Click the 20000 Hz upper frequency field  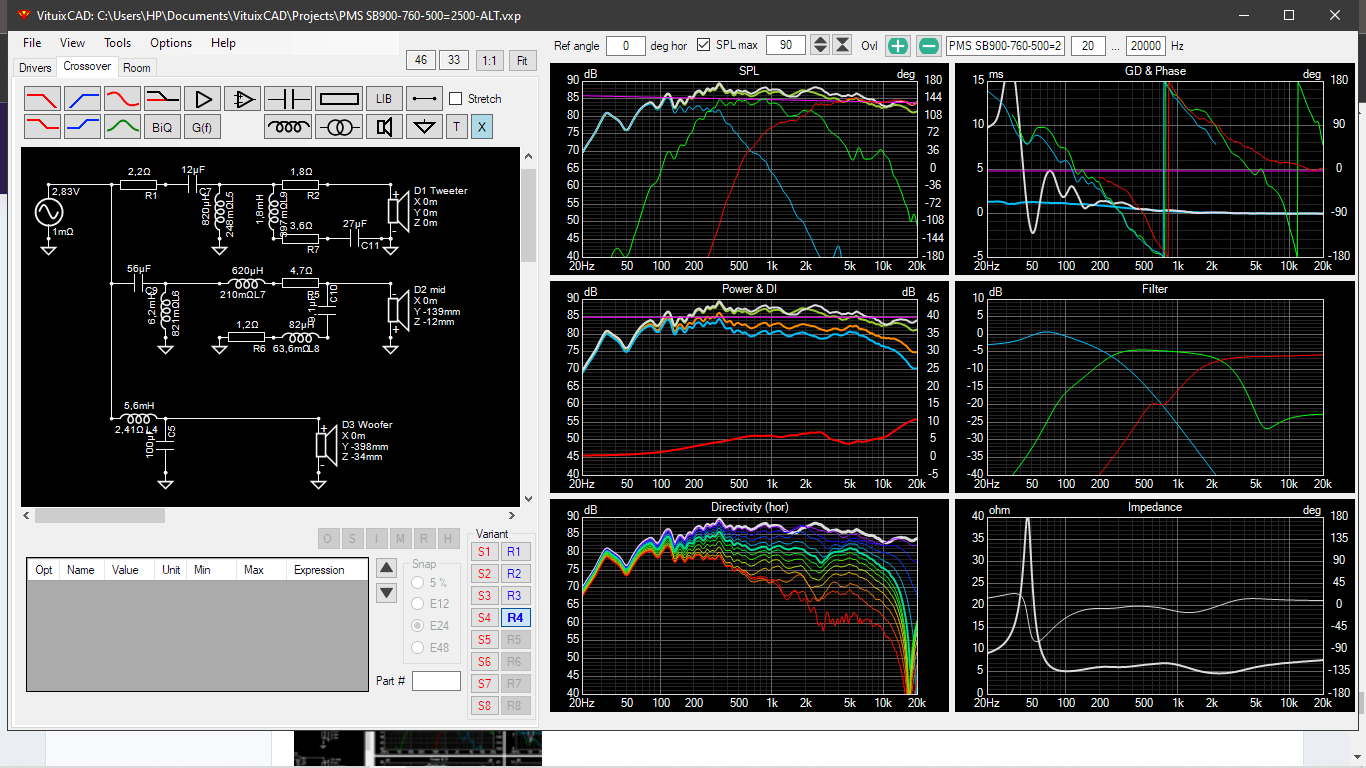tap(1146, 46)
